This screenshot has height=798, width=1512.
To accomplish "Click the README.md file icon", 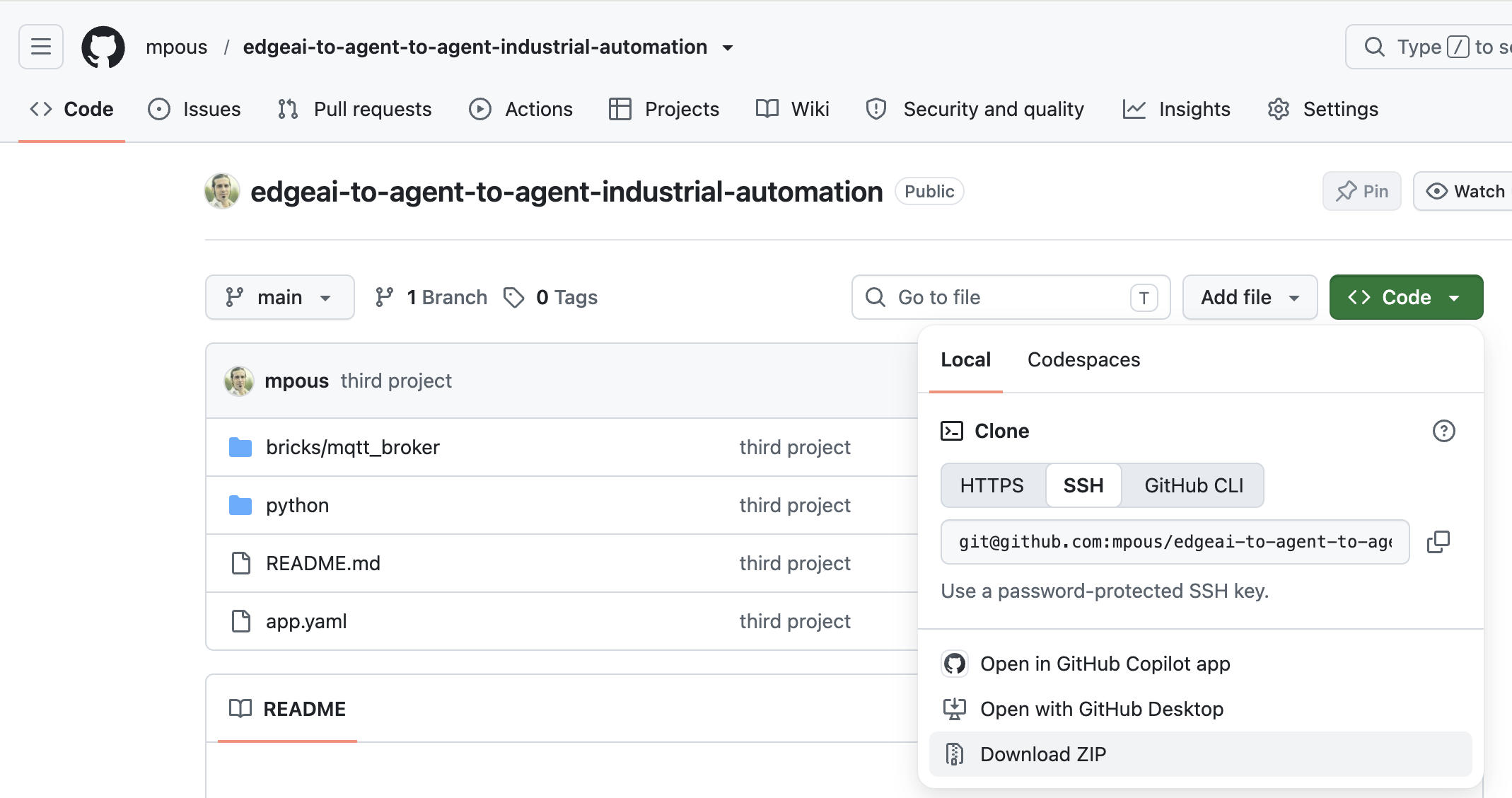I will coord(241,563).
